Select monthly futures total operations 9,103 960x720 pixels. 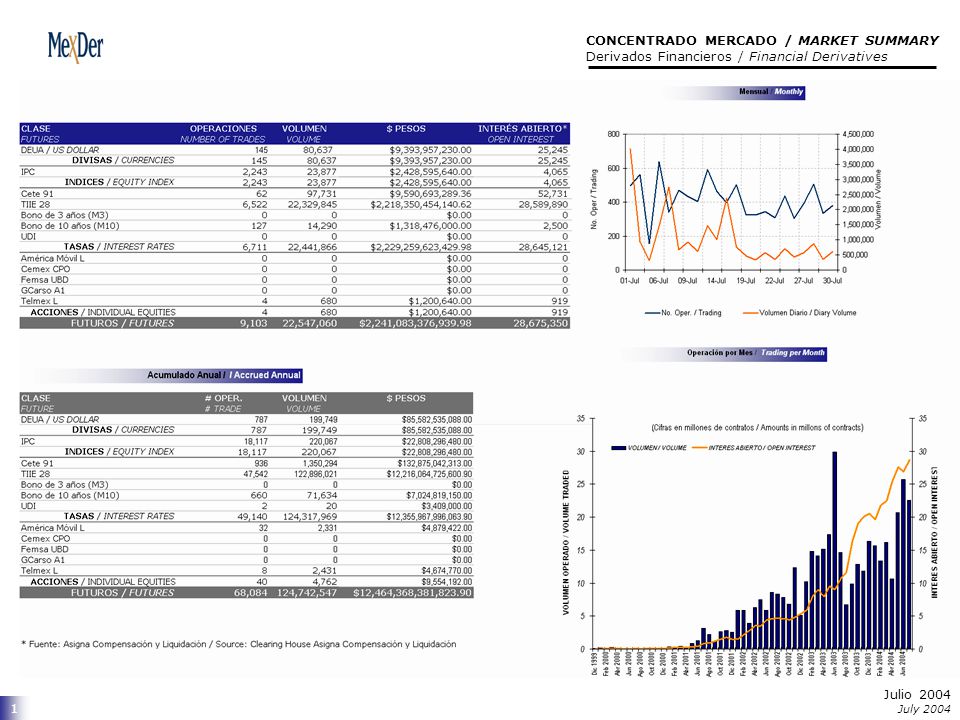[253, 323]
